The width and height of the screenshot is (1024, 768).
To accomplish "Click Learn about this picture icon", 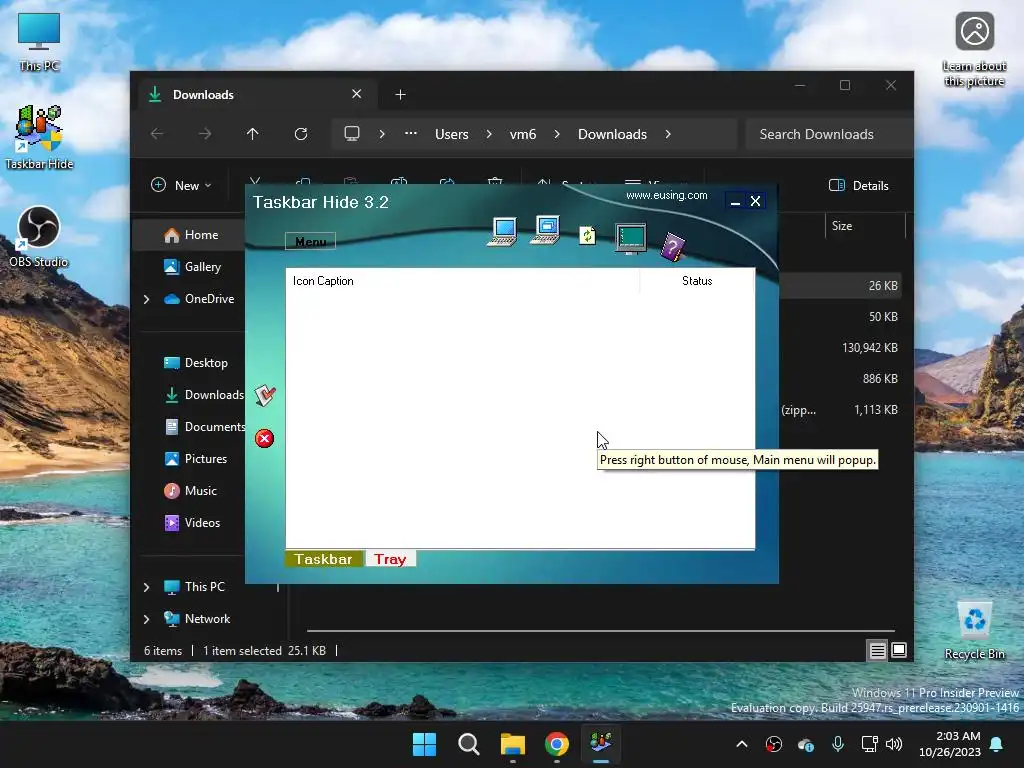I will pos(974,50).
